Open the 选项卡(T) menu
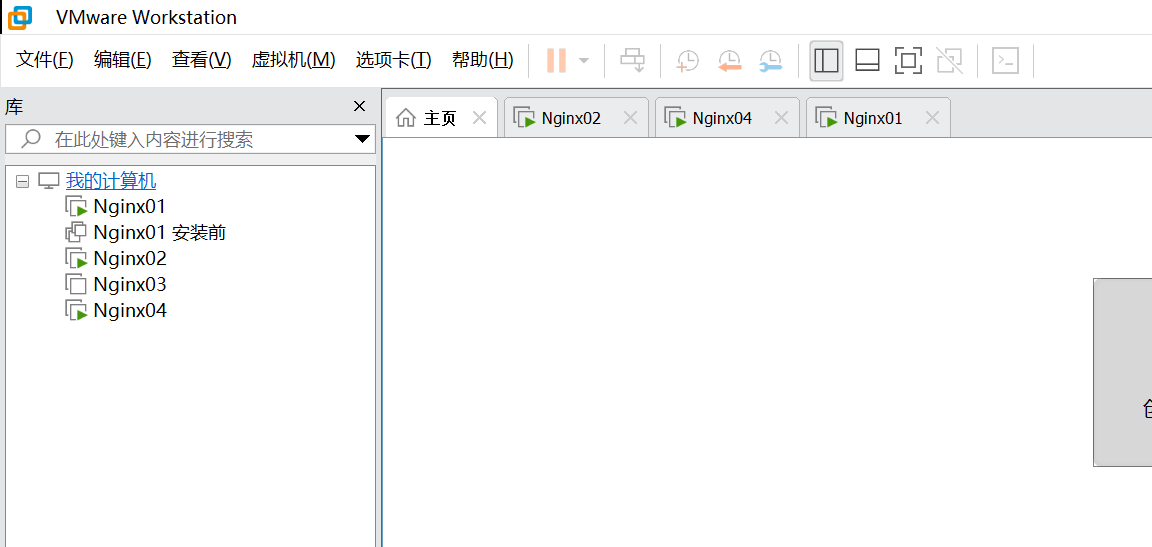The height and width of the screenshot is (547, 1152). [393, 59]
